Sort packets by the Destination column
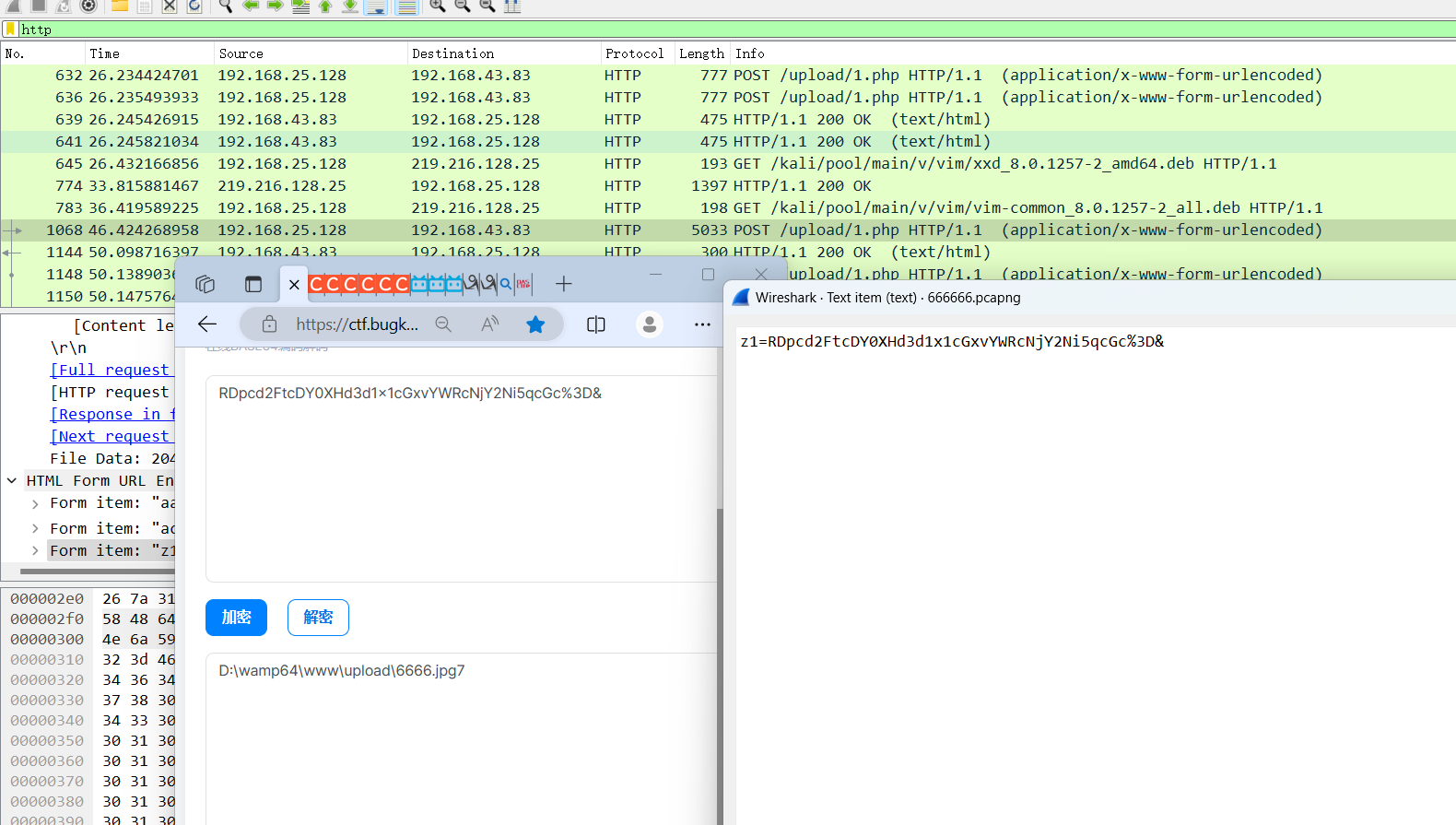The width and height of the screenshot is (1456, 825). pos(504,53)
